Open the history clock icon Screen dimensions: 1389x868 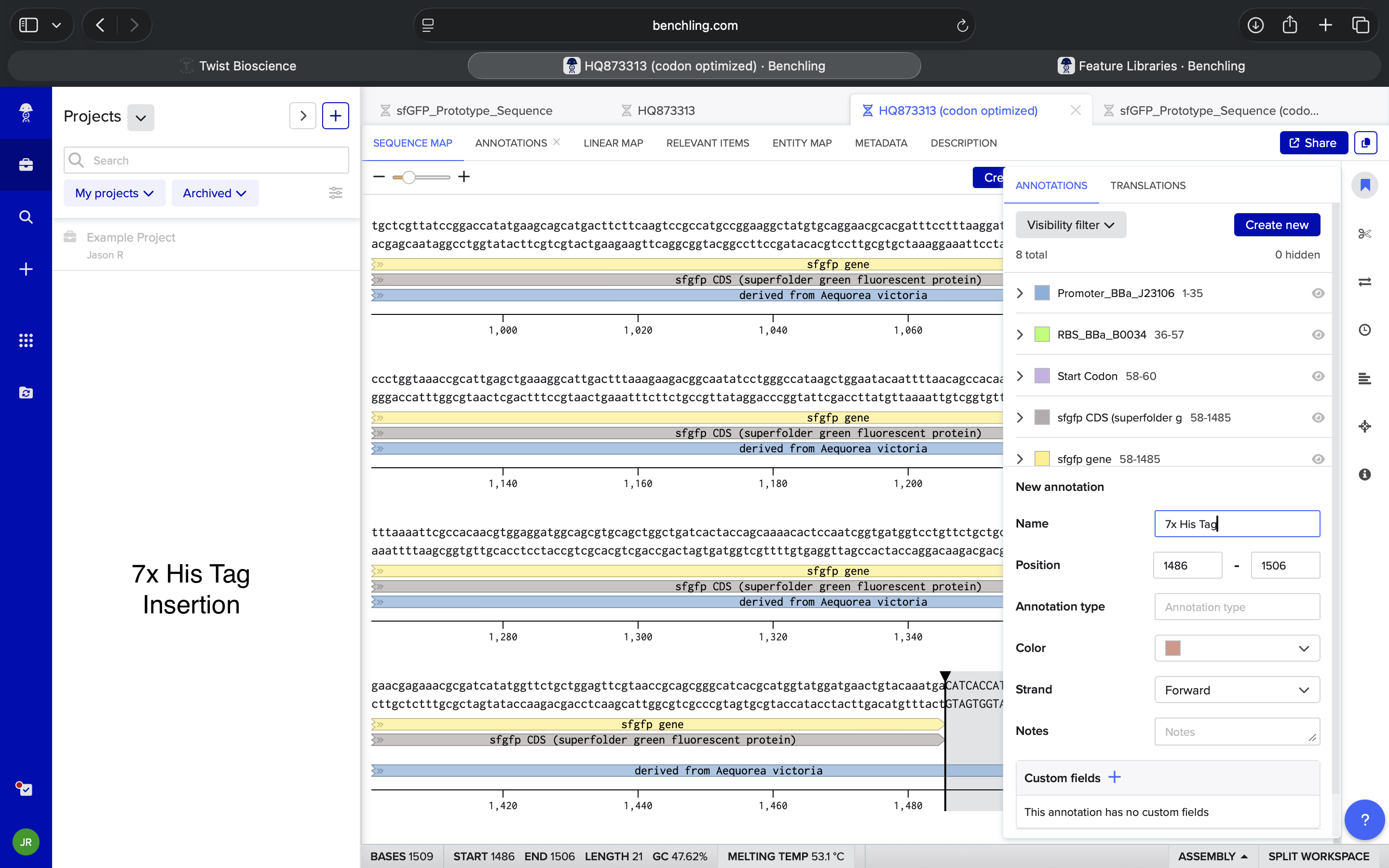click(1364, 330)
